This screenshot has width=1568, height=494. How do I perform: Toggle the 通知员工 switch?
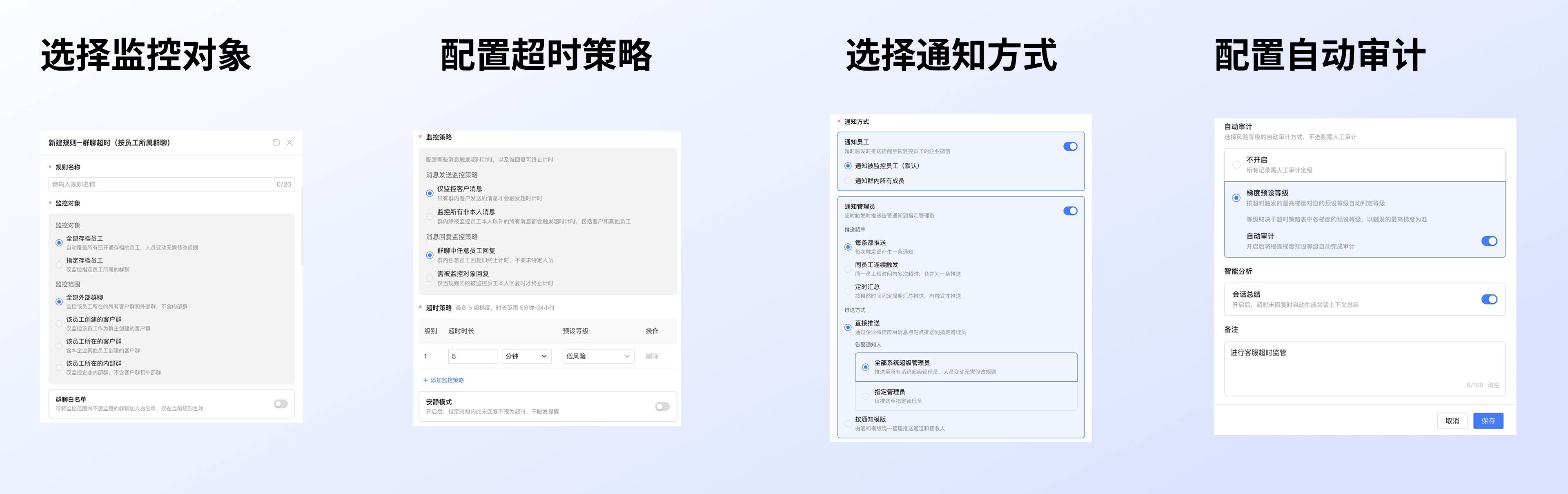click(x=1070, y=147)
